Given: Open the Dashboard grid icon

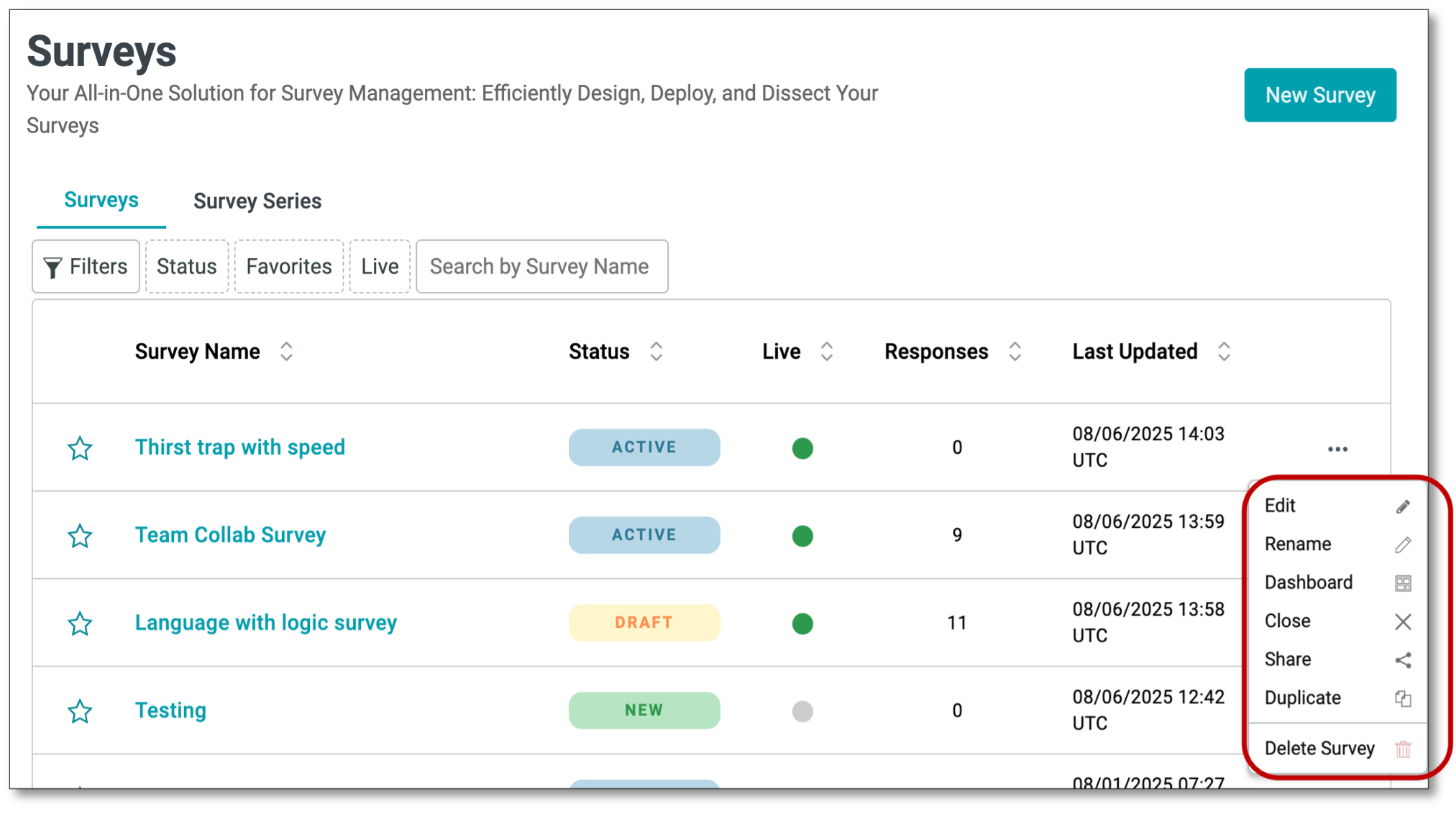Looking at the screenshot, I should (x=1401, y=583).
